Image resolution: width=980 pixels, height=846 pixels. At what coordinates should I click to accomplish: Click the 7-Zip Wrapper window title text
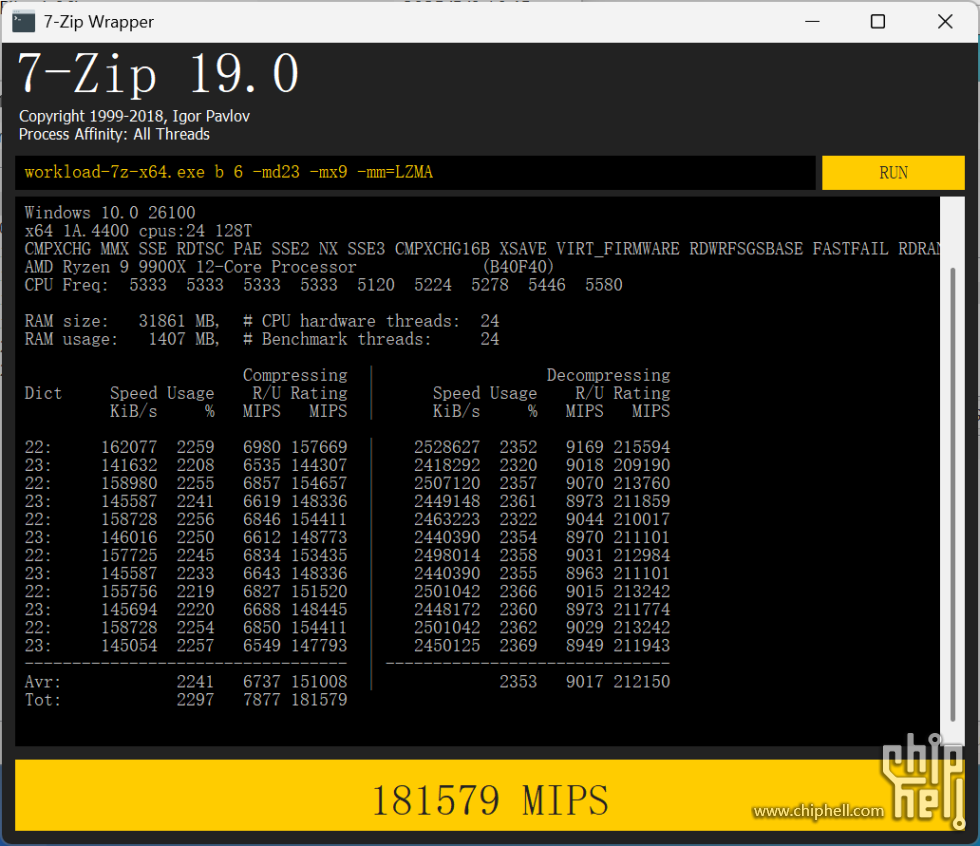99,22
